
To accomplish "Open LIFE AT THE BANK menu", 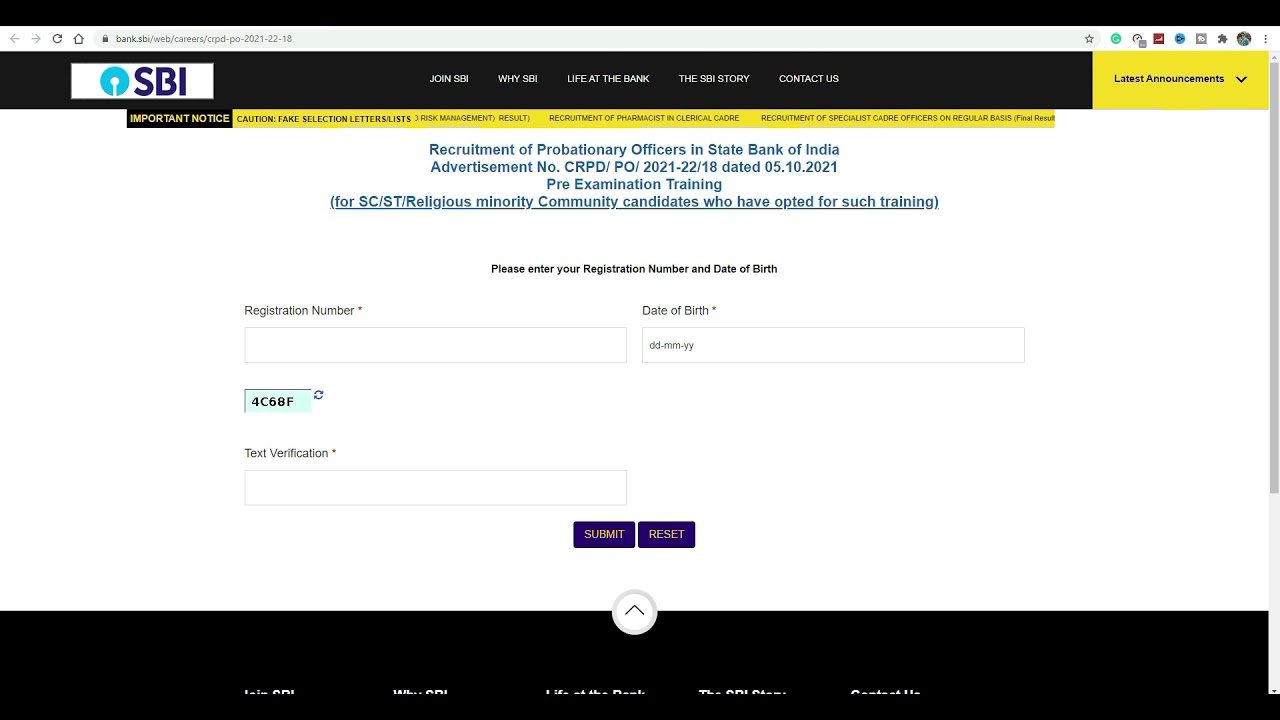I will tap(608, 79).
